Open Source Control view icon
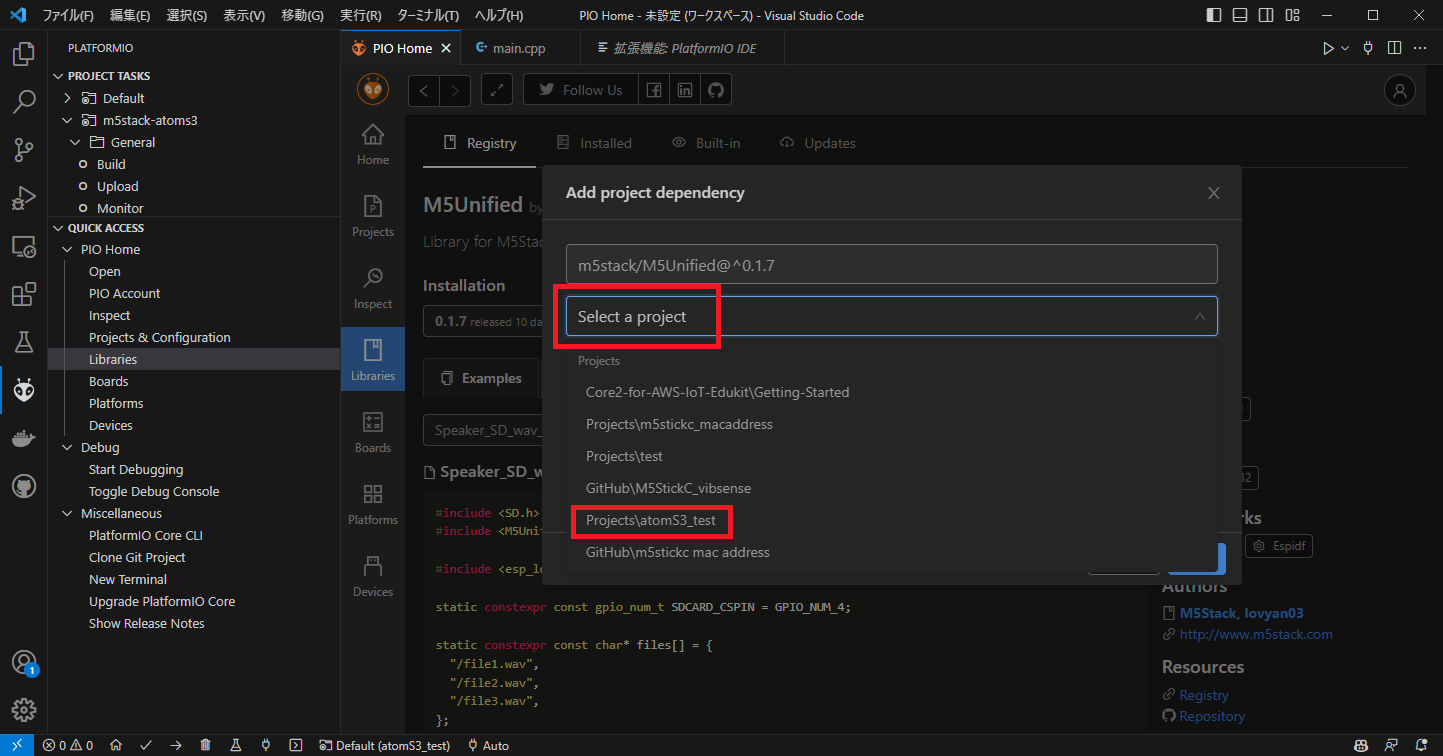 click(24, 150)
